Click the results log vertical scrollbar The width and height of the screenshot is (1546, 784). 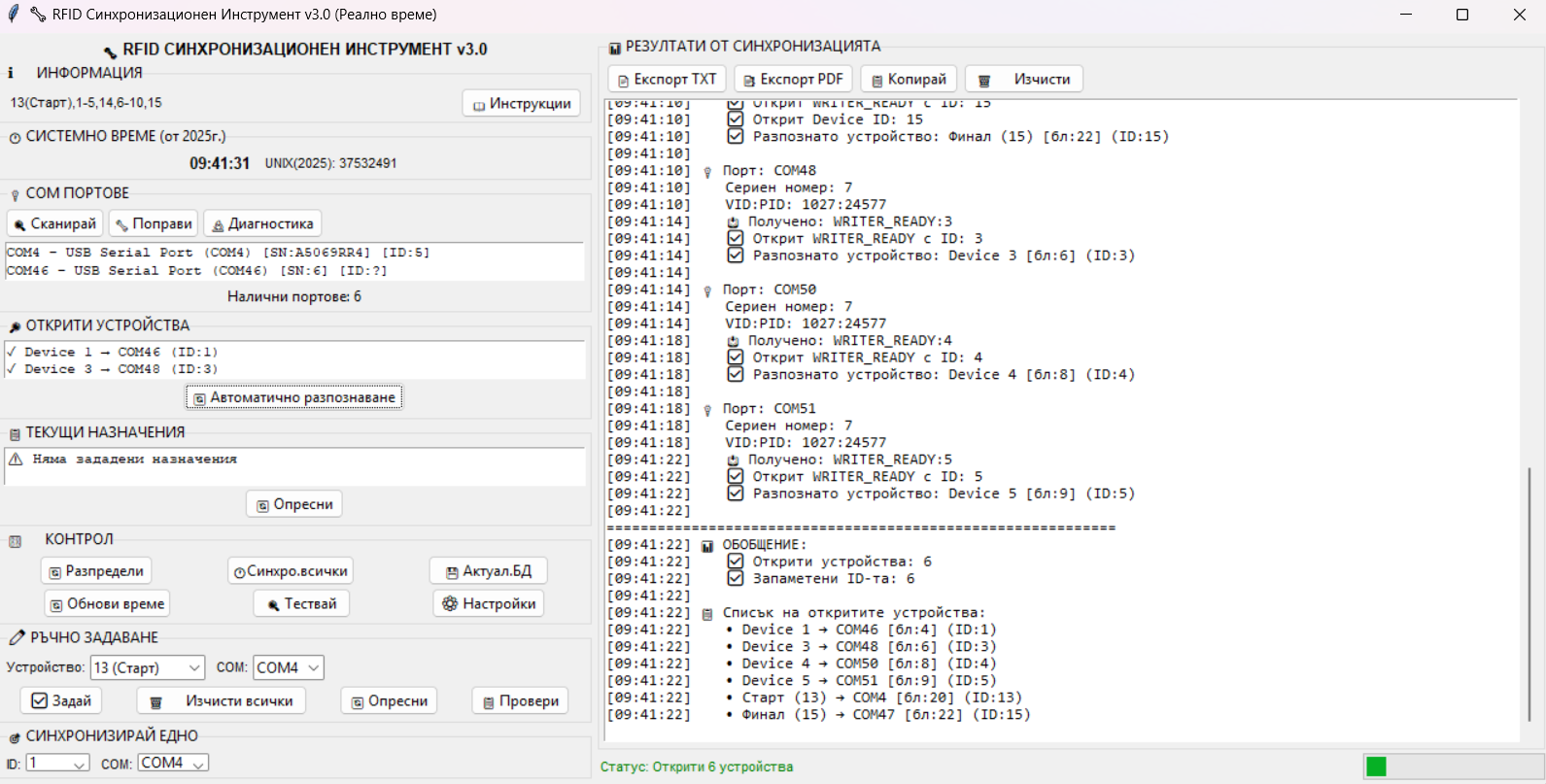tap(1529, 593)
